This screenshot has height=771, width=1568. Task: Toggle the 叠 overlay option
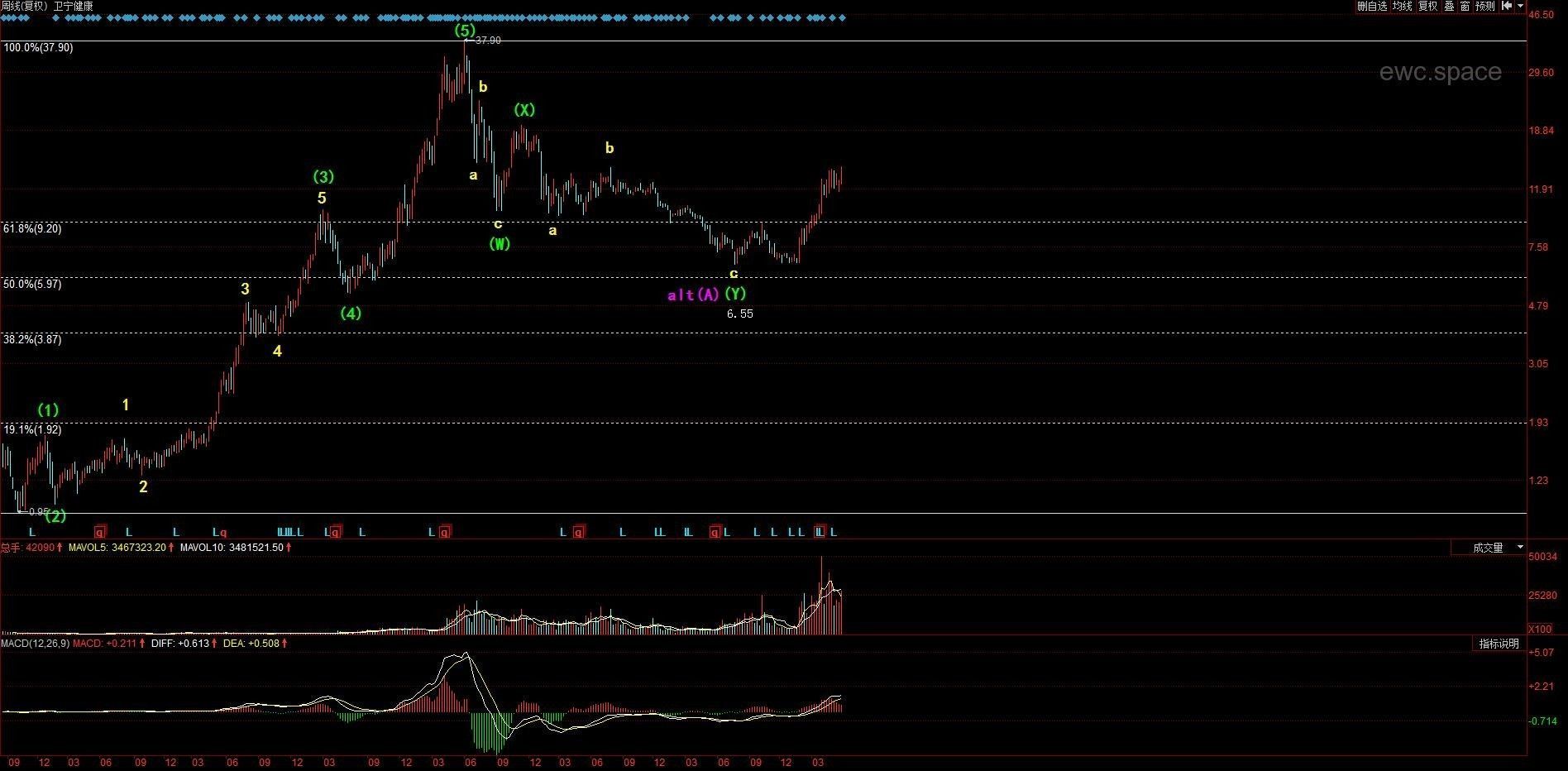tap(1449, 6)
